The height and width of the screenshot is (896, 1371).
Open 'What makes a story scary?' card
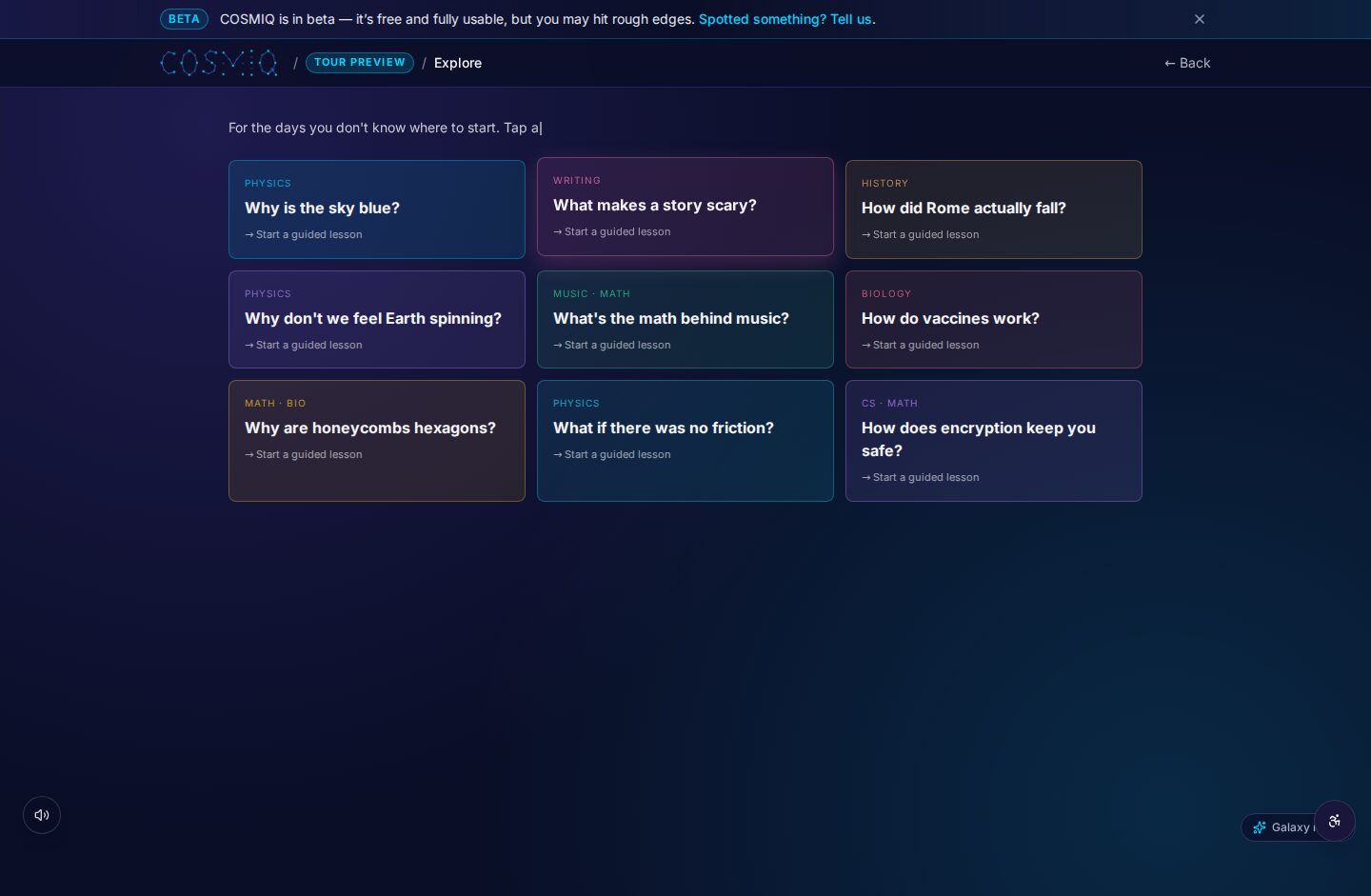point(685,207)
